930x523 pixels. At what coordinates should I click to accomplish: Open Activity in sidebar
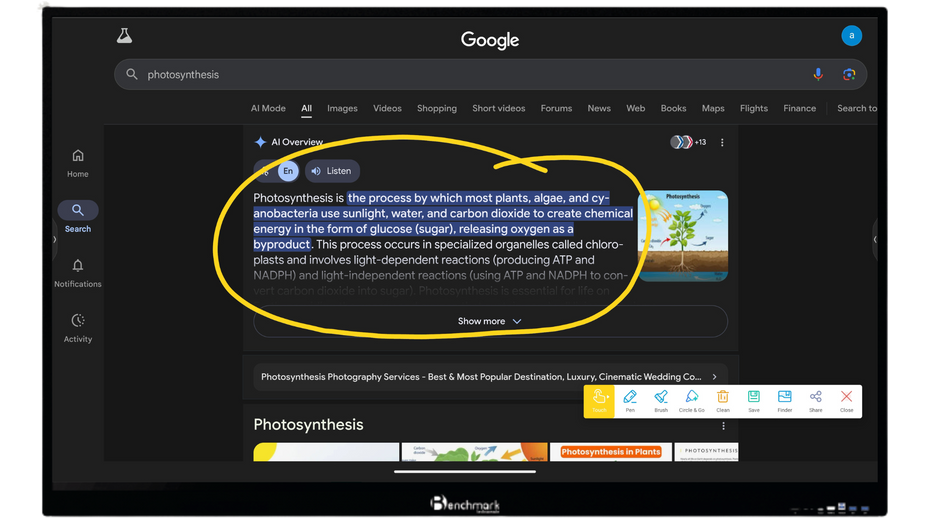click(78, 328)
